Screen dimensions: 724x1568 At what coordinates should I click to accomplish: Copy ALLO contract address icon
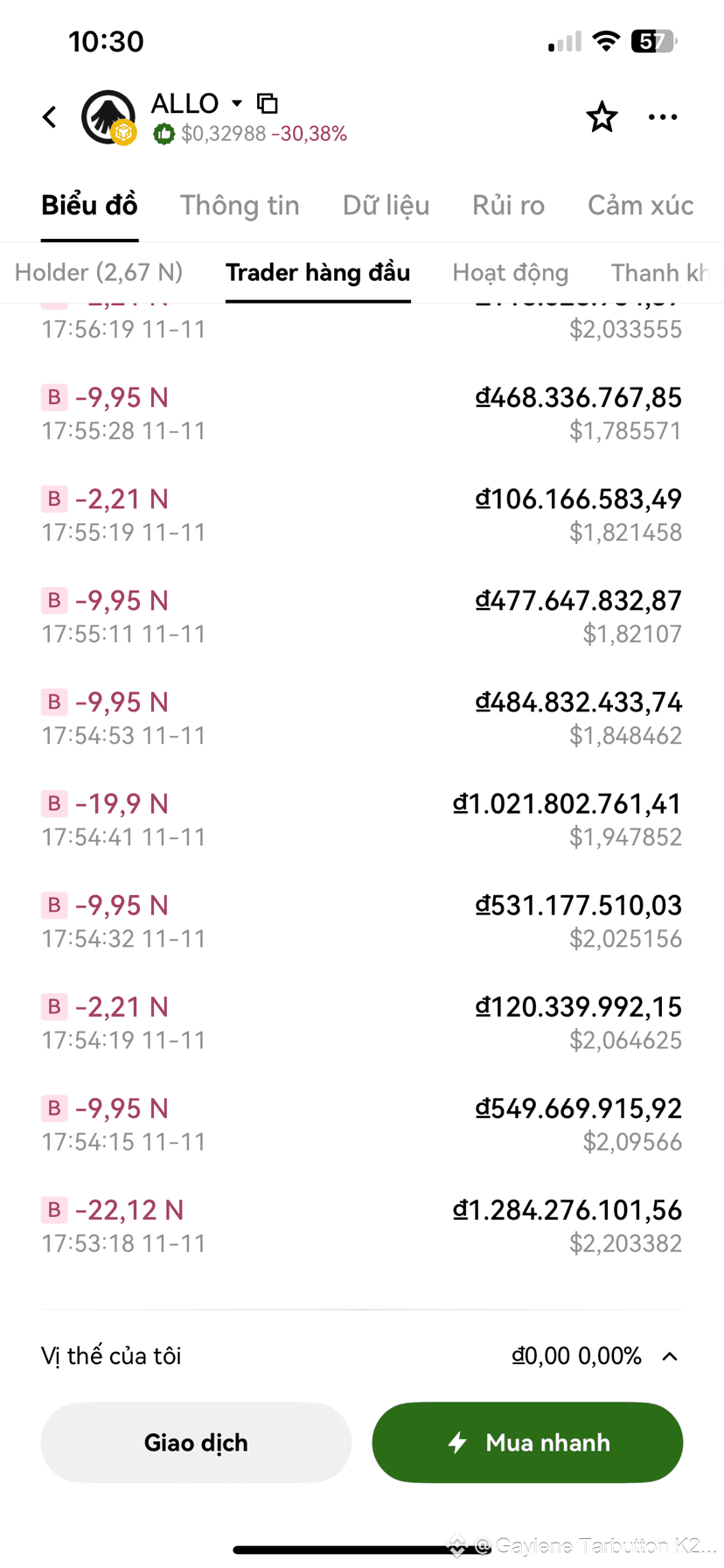[x=268, y=103]
